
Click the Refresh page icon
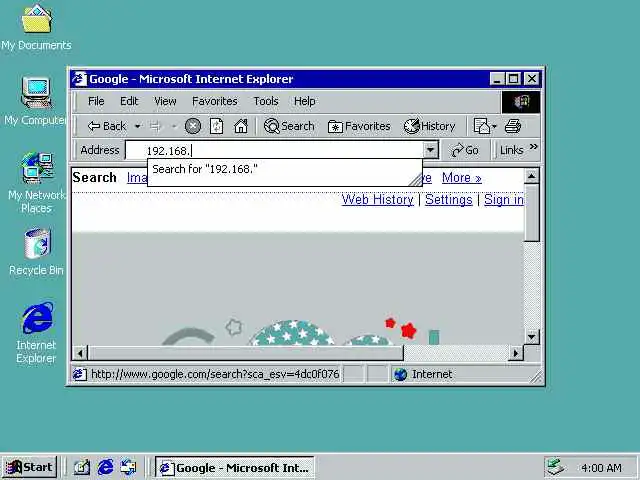coord(216,126)
